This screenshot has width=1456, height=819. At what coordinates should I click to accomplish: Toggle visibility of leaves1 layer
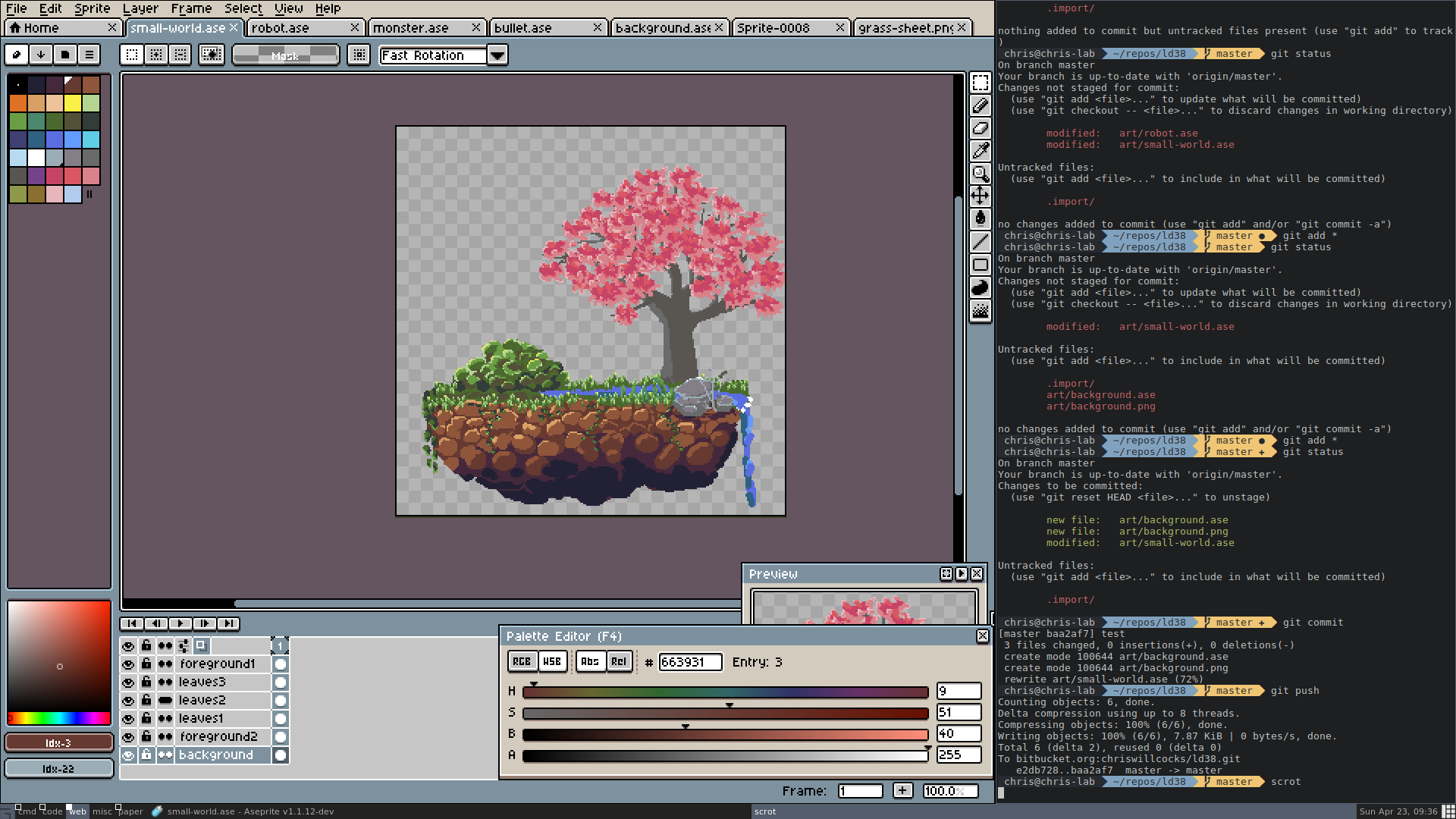[128, 719]
